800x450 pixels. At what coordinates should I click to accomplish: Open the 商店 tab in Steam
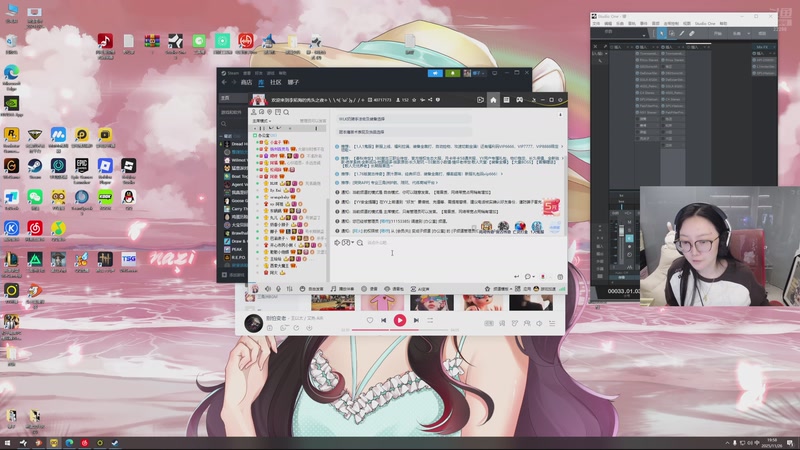click(246, 82)
